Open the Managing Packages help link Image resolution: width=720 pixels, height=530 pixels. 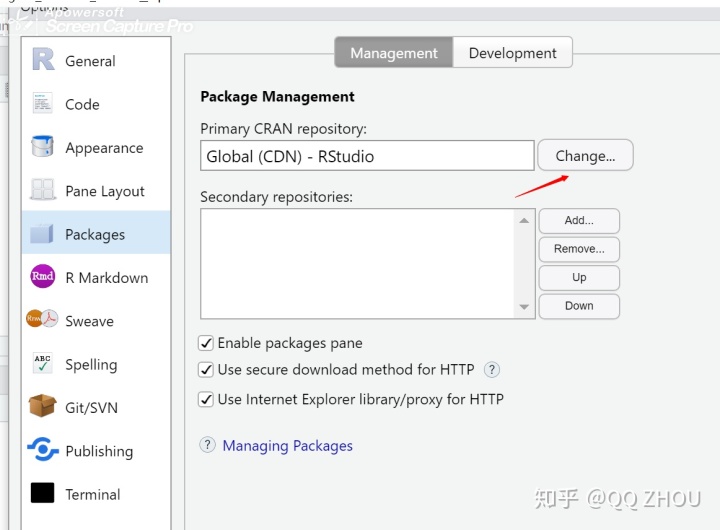(x=287, y=446)
